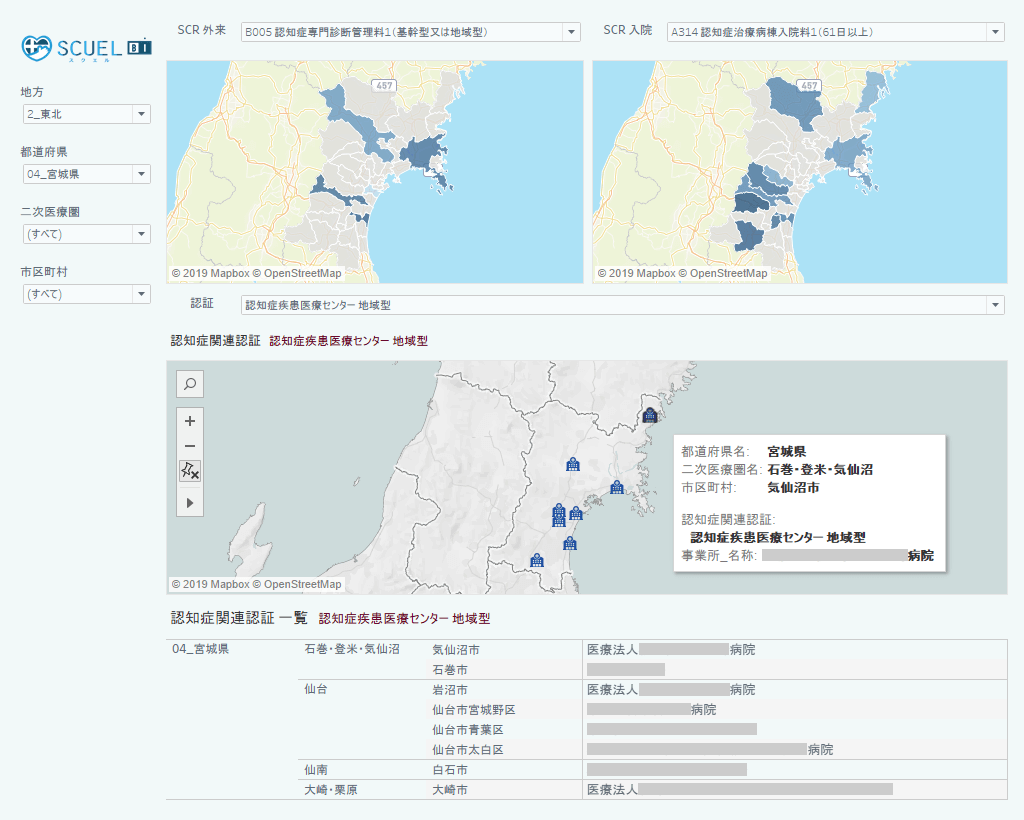The image size is (1024, 820).
Task: Click 仙台市青葉区 in the list
Action: 467,730
